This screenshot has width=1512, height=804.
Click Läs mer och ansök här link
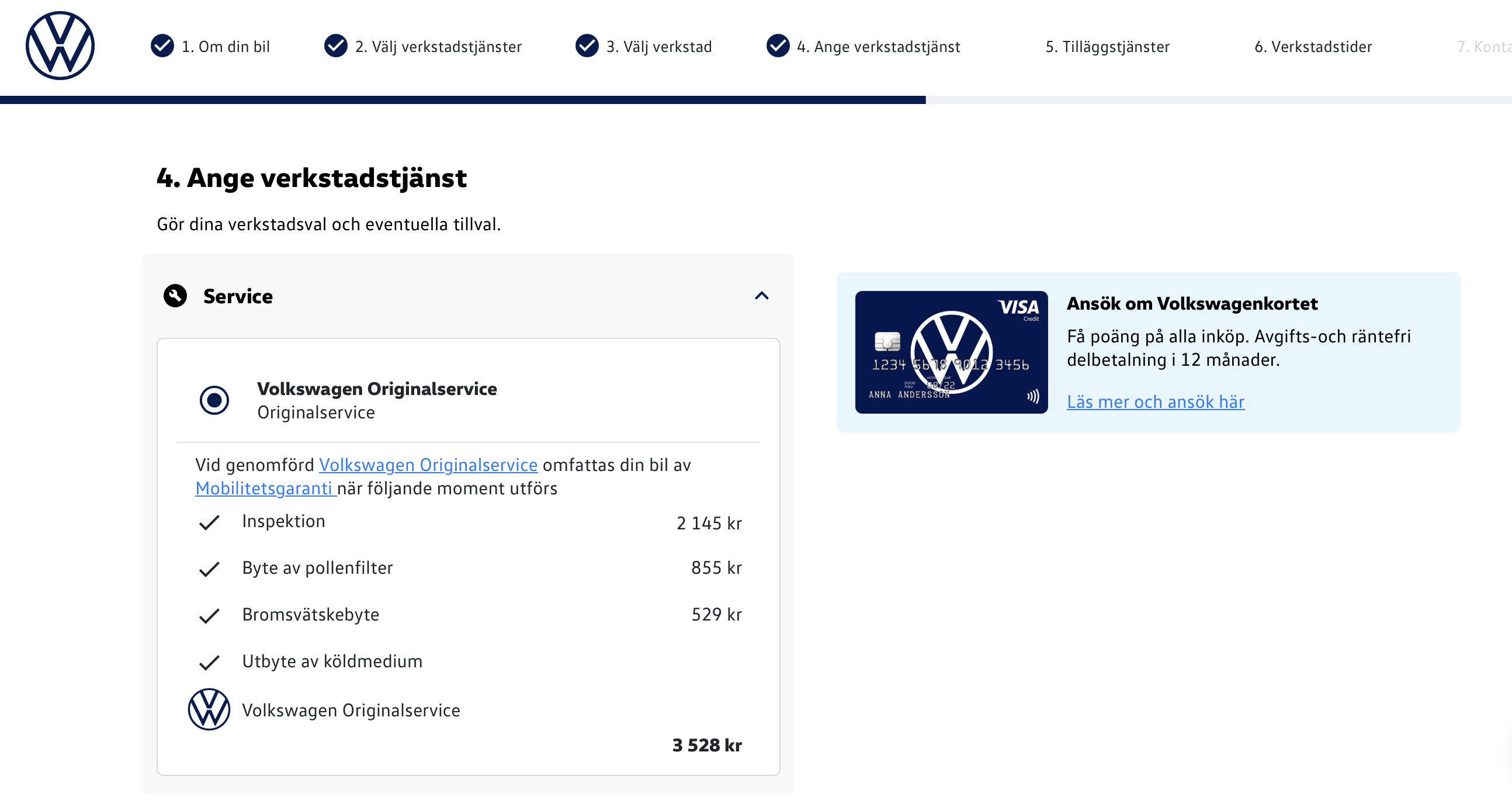click(x=1156, y=402)
